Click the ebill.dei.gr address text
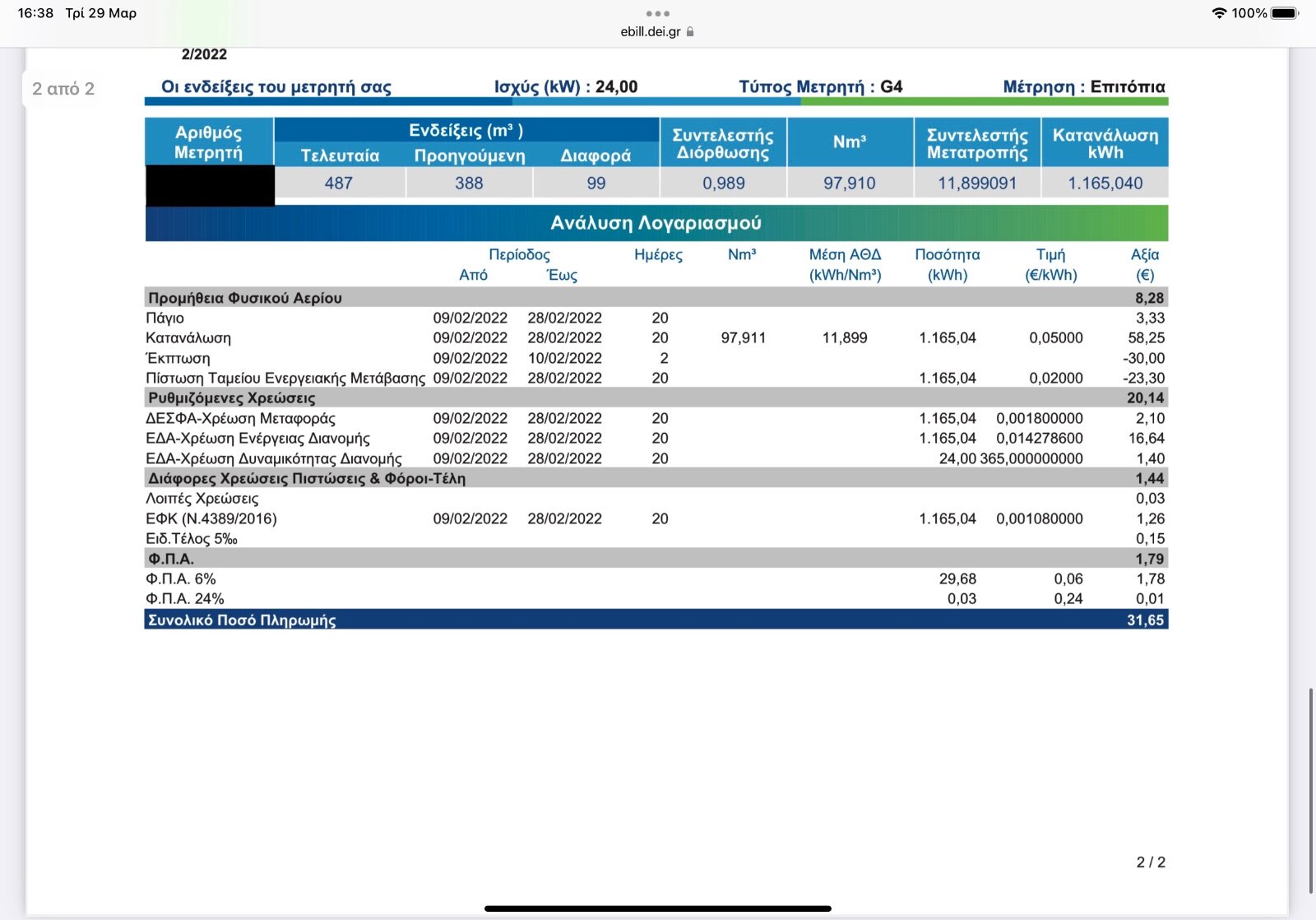 tap(650, 32)
